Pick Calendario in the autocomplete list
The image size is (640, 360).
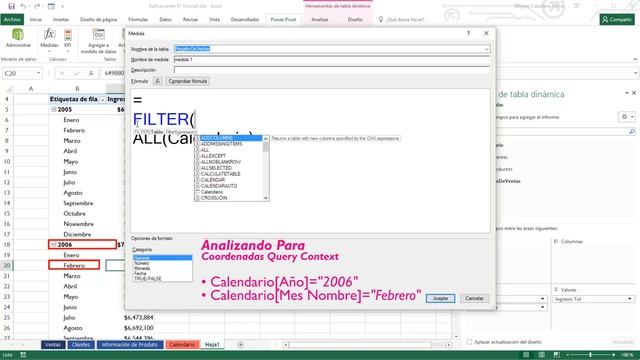pyautogui.click(x=211, y=192)
